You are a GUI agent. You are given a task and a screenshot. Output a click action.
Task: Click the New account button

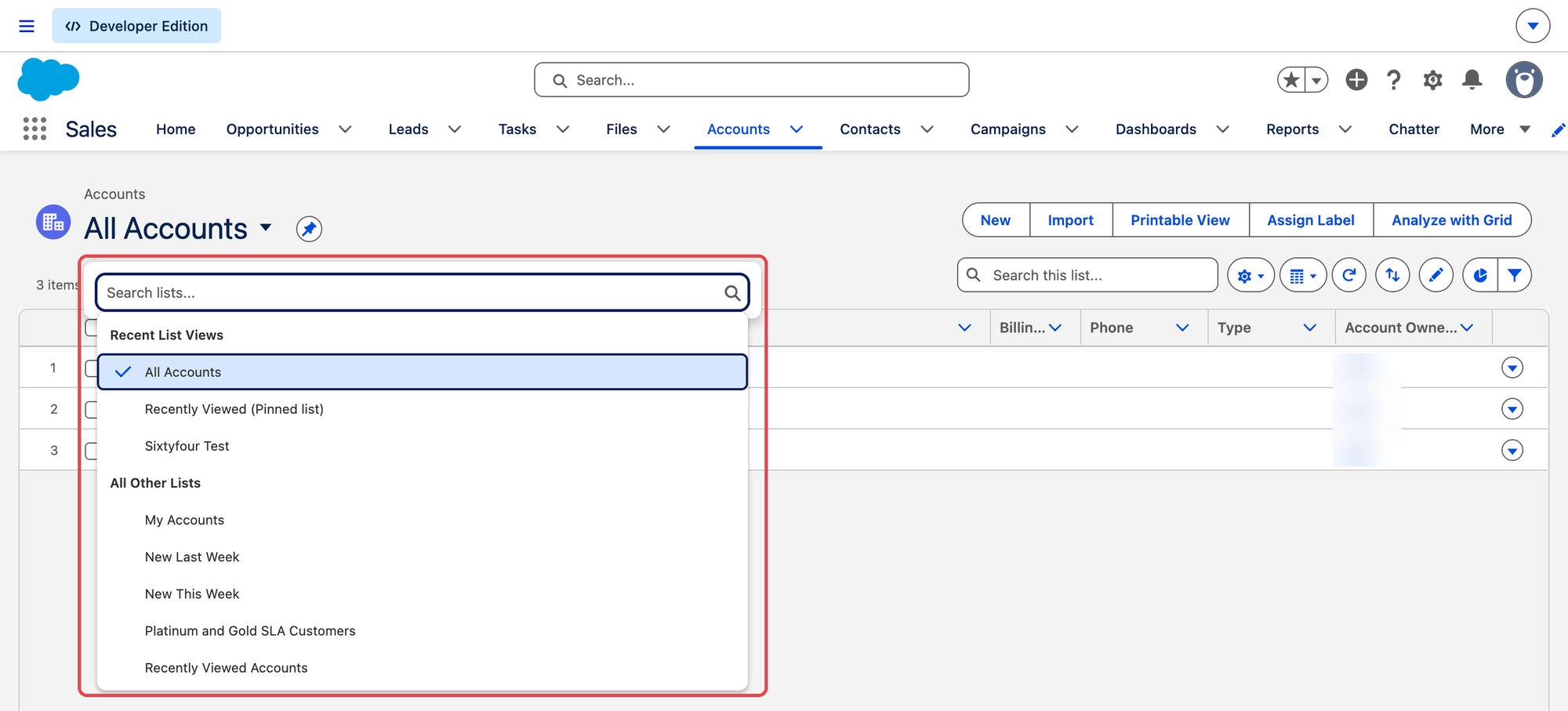coord(996,220)
